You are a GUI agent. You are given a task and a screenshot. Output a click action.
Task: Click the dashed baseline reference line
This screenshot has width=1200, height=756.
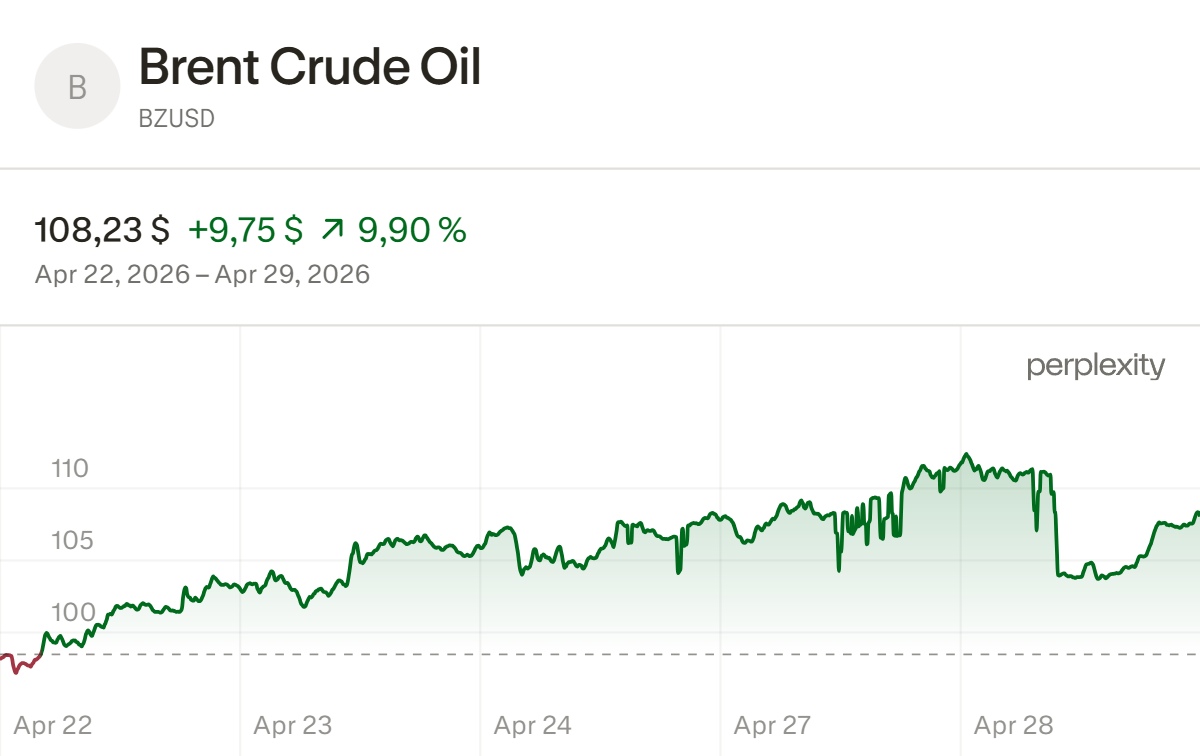[600, 655]
